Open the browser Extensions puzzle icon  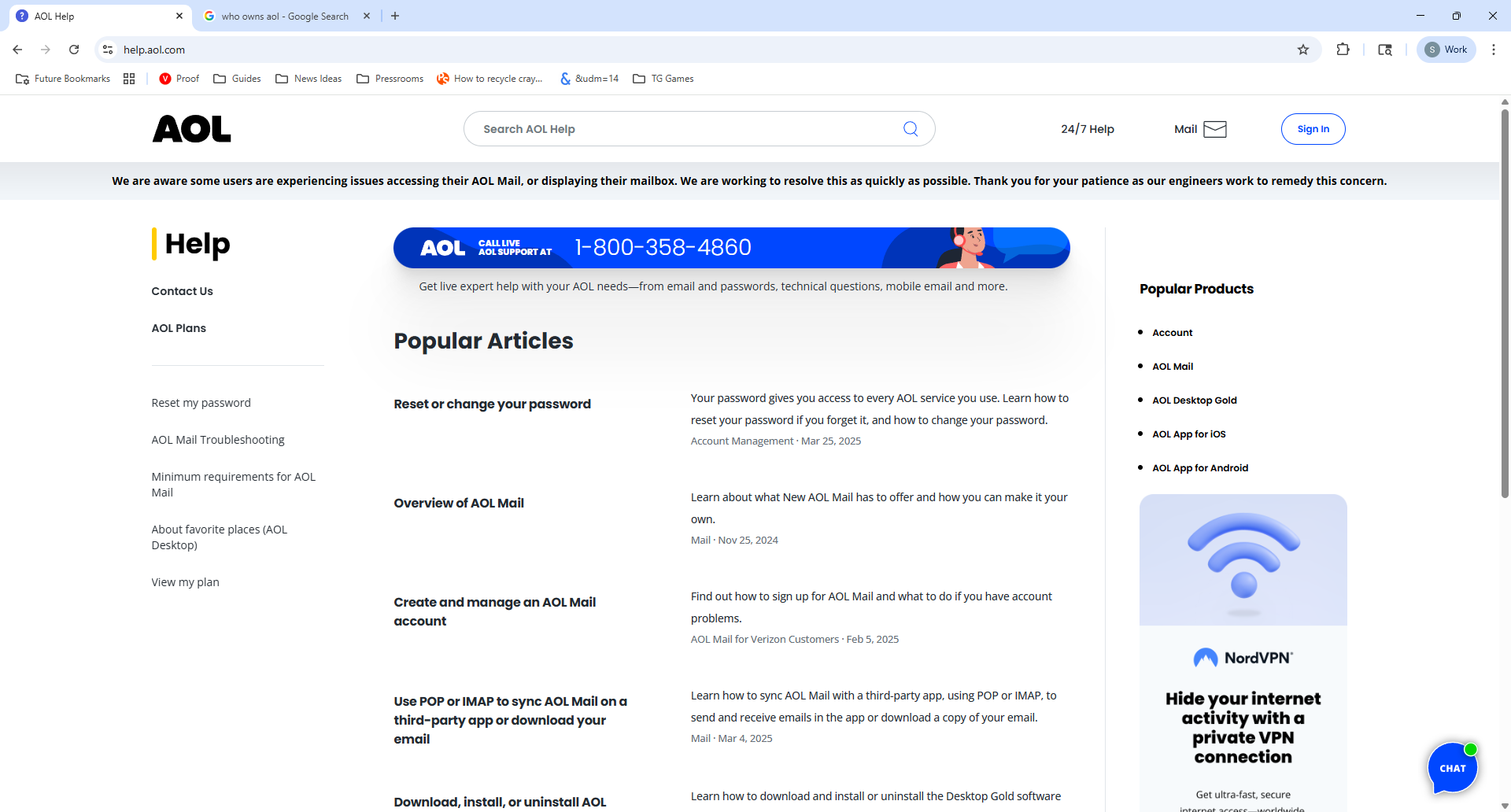[x=1343, y=50]
